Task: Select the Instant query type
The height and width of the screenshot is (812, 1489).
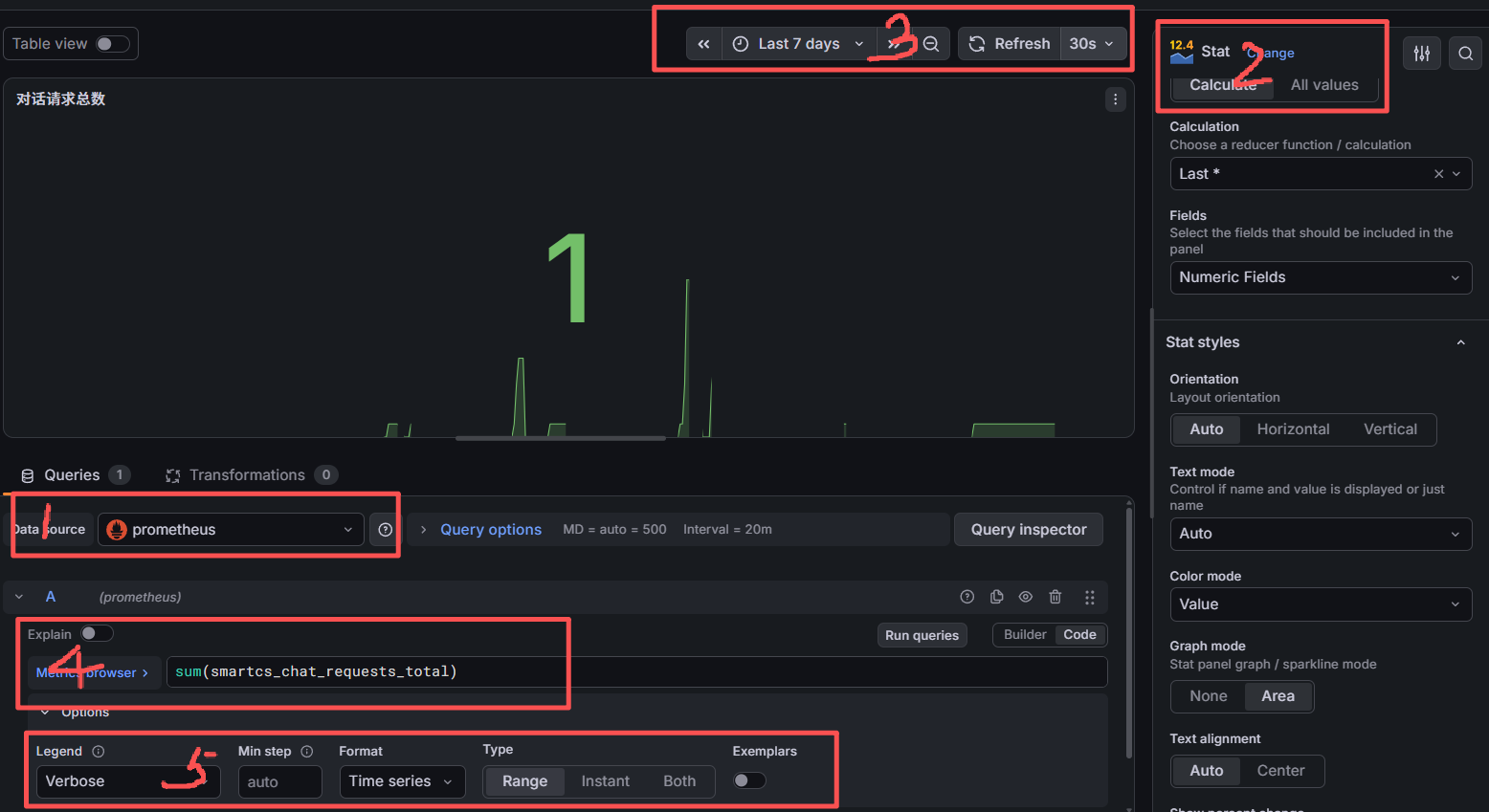Action: 605,781
